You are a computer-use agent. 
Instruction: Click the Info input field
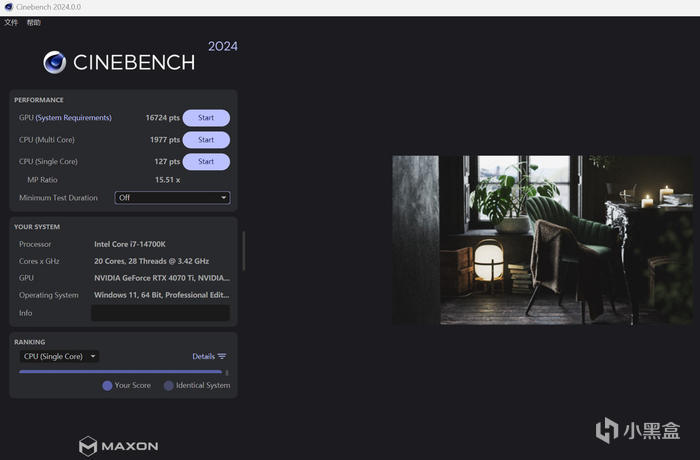161,313
